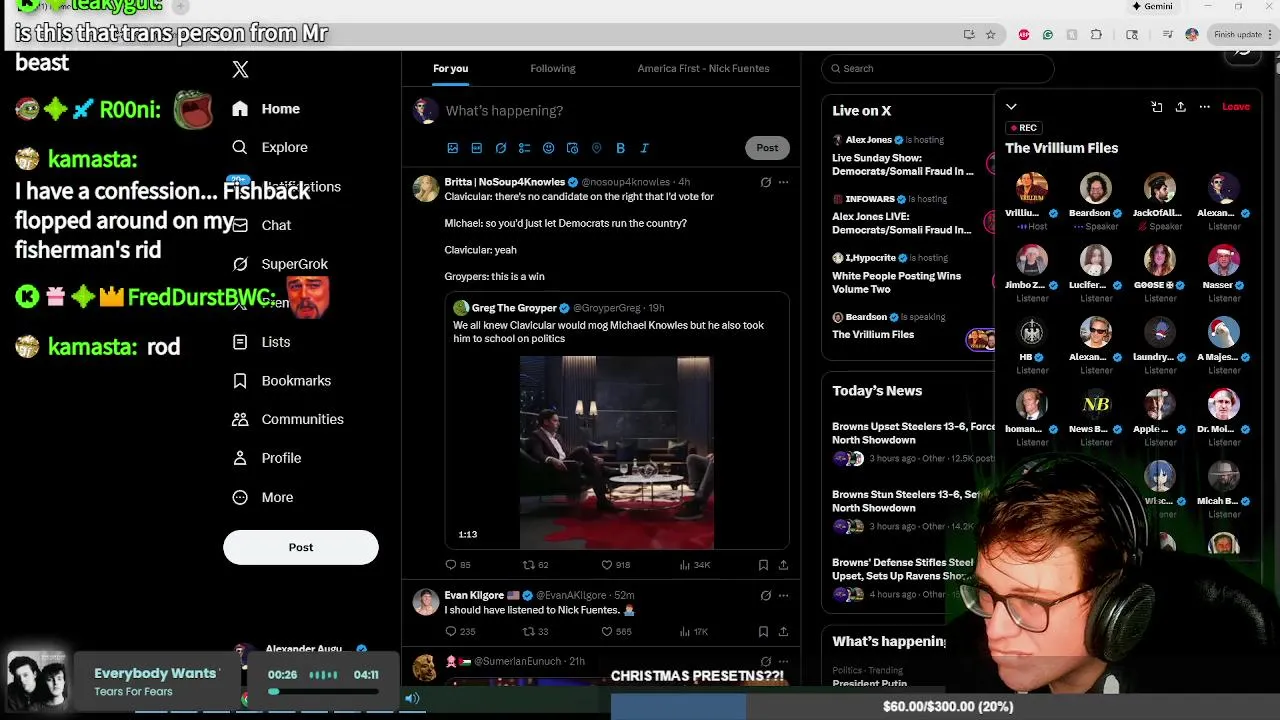
Task: Click the X logo in the sidebar
Action: click(x=240, y=69)
